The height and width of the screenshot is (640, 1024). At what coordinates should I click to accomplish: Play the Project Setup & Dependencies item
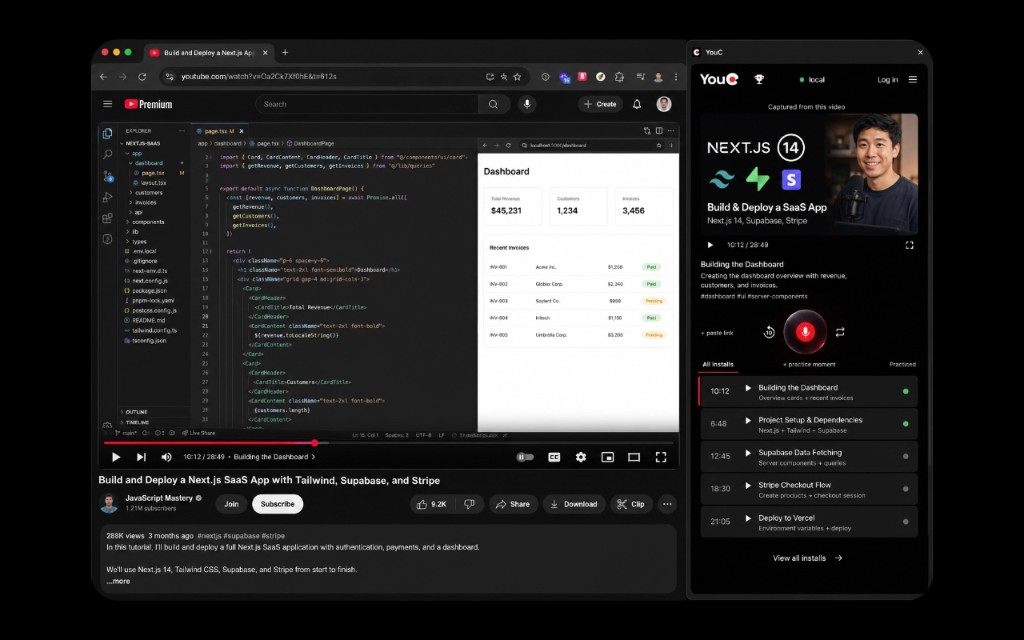pyautogui.click(x=748, y=421)
